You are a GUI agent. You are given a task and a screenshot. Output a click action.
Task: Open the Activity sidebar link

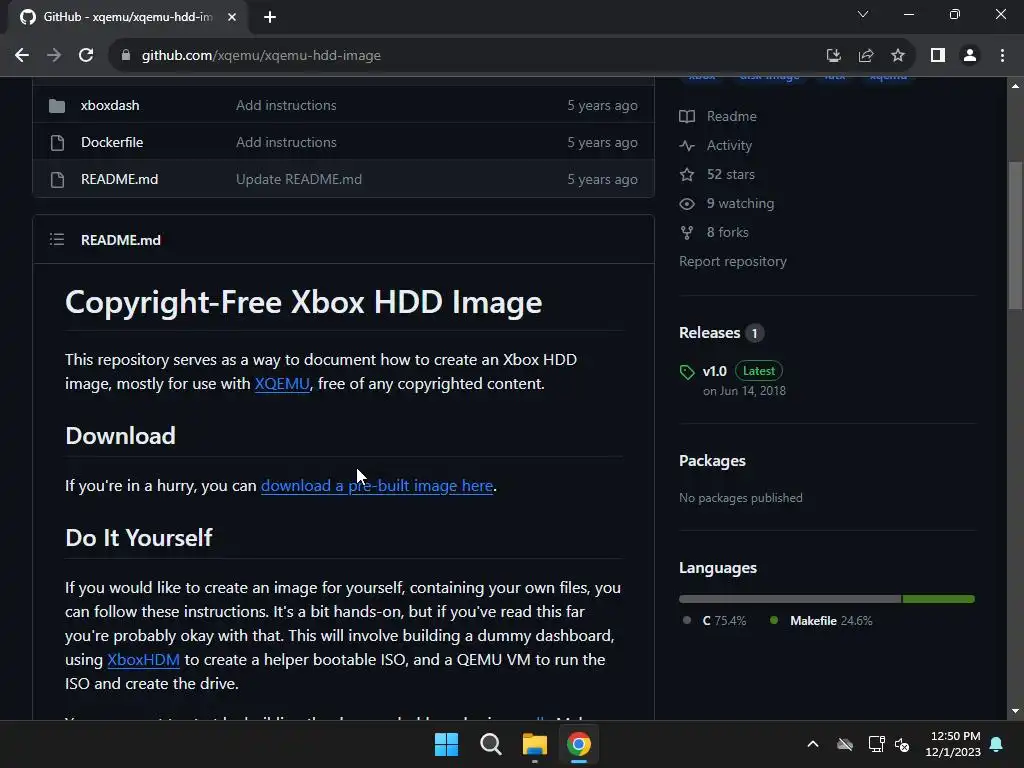[x=729, y=146]
